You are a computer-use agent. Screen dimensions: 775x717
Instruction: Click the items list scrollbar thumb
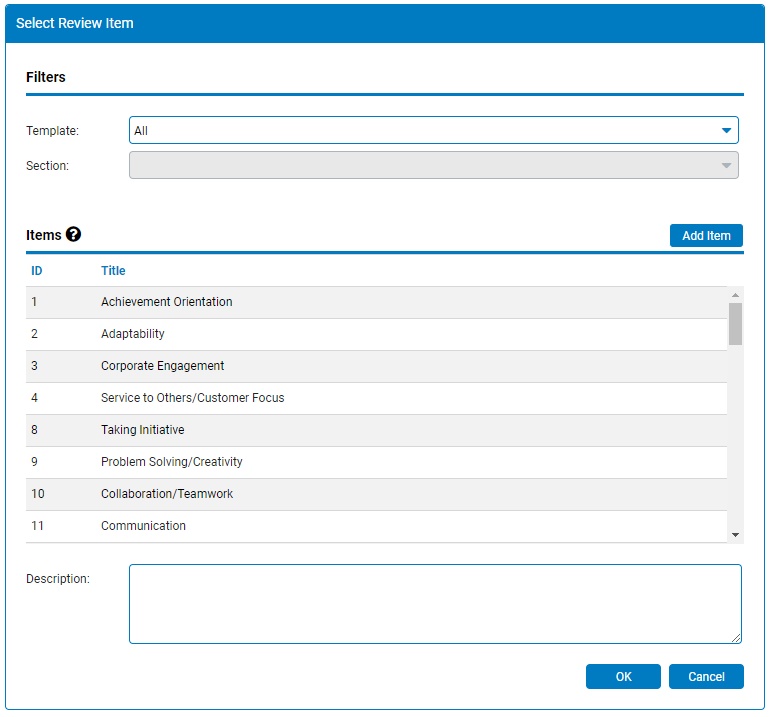point(735,324)
